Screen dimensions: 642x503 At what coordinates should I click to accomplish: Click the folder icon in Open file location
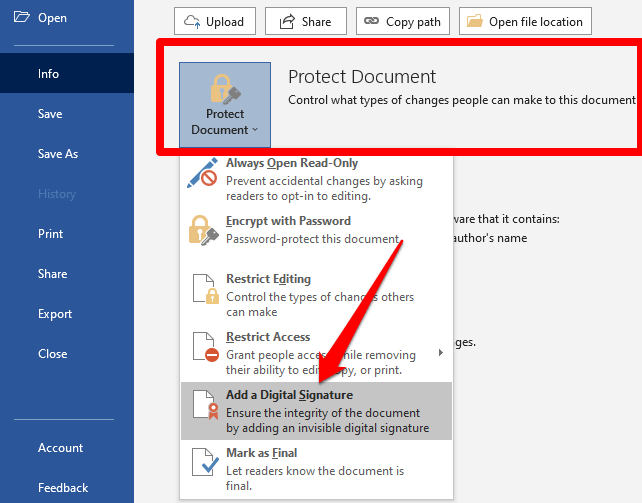click(x=475, y=21)
